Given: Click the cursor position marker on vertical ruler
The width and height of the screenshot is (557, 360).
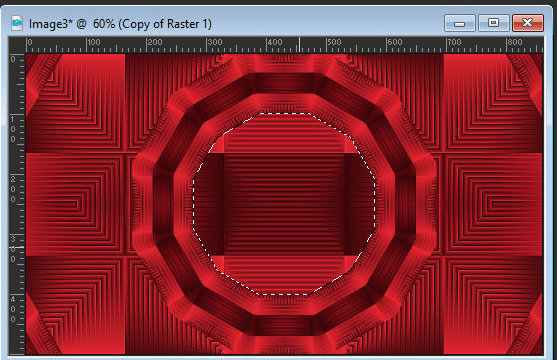Looking at the screenshot, I should [x=17, y=247].
